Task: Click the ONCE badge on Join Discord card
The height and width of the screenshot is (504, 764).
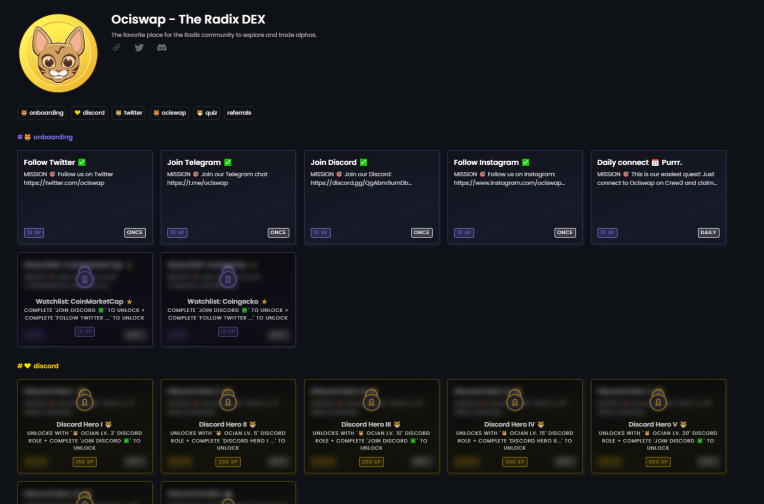Action: click(421, 233)
